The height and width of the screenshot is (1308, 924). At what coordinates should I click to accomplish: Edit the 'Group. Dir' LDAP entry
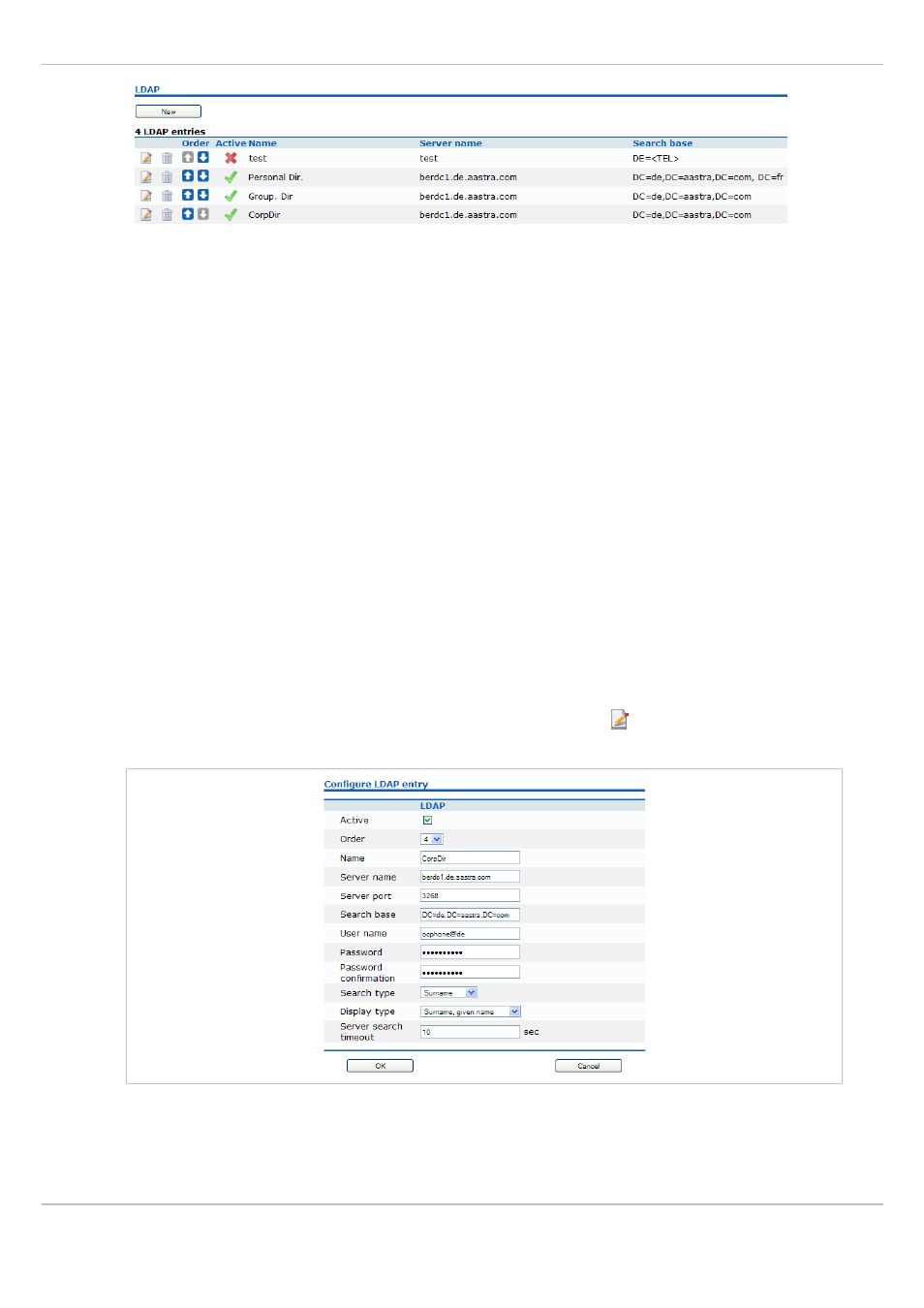[145, 196]
